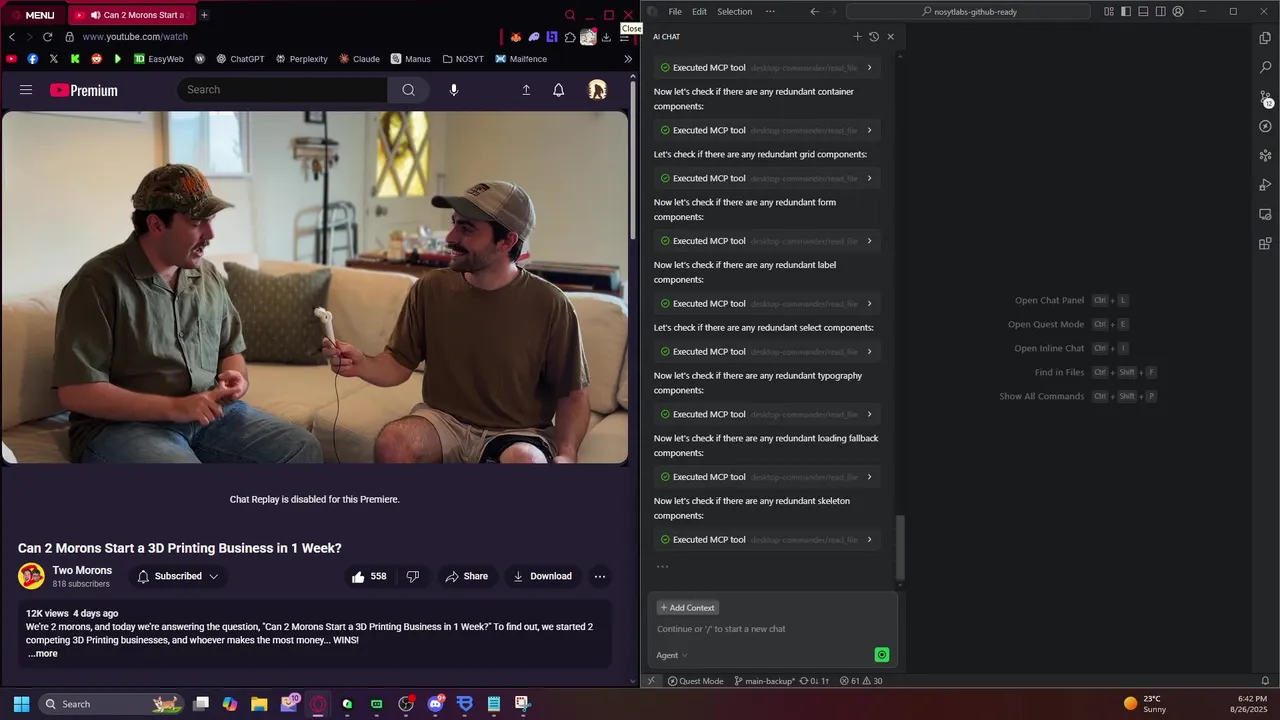Screen dimensions: 1280x720
Task: Click the YouTube upload/create icon
Action: 526,90
